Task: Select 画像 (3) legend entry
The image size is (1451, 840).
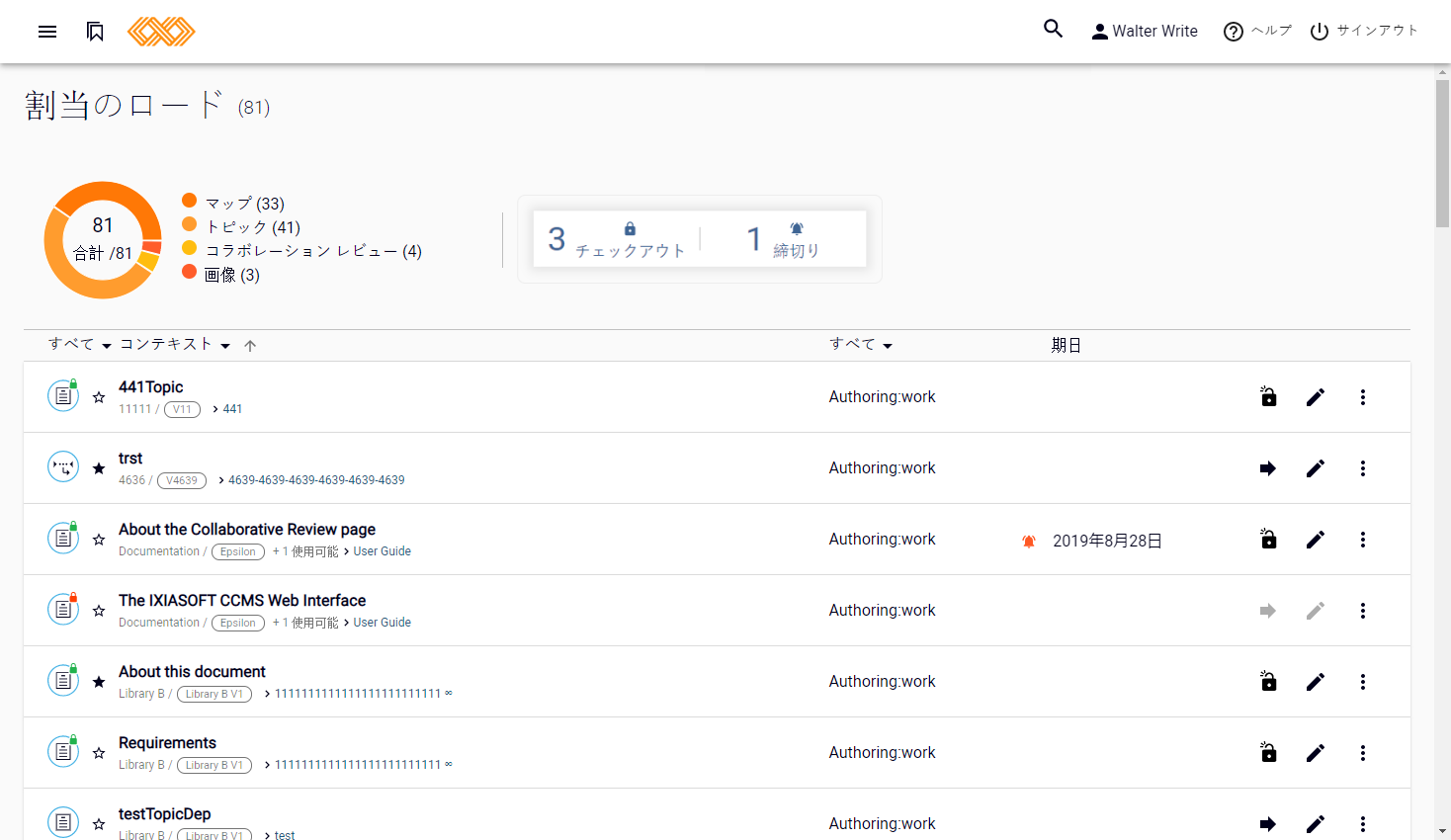Action: (x=220, y=274)
